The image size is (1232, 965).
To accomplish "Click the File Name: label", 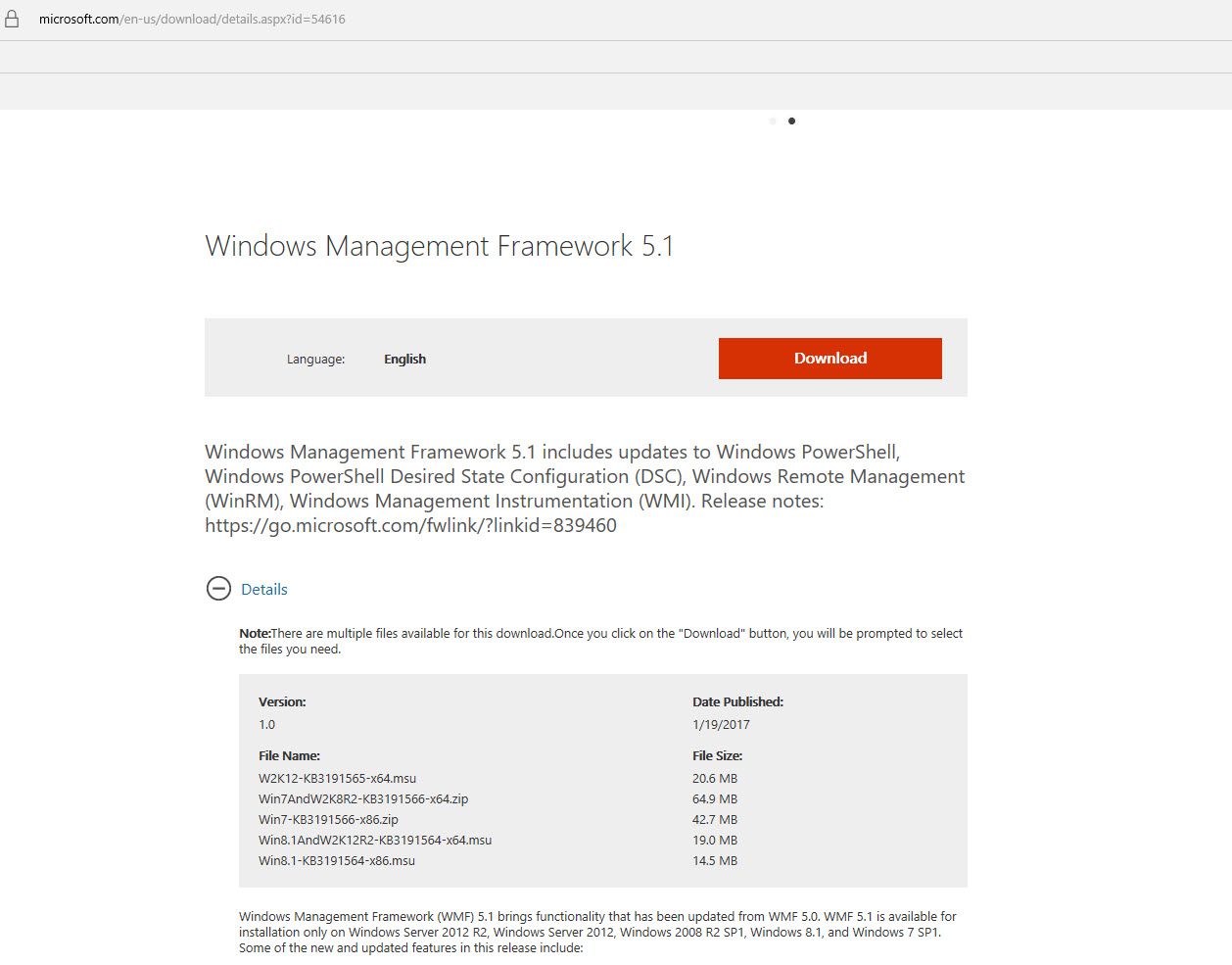I will [x=289, y=756].
